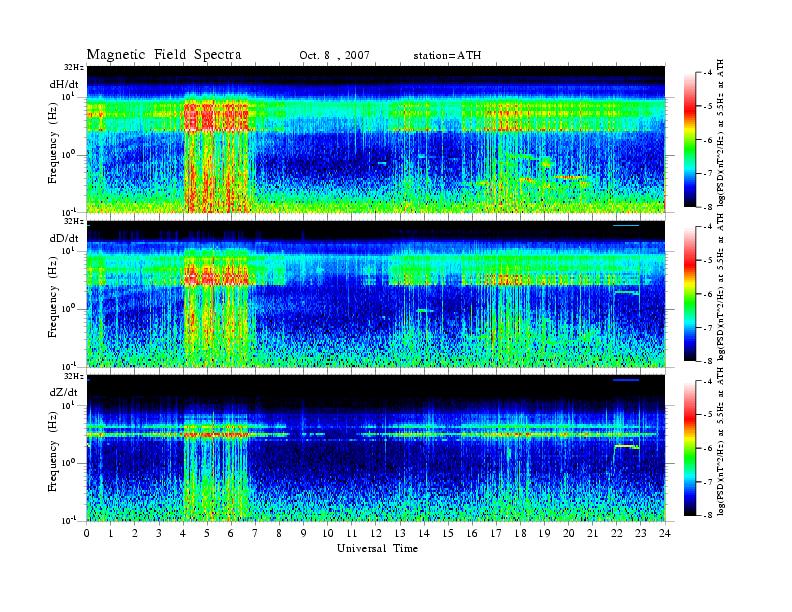Click the "Universal Time" axis label

click(x=378, y=549)
